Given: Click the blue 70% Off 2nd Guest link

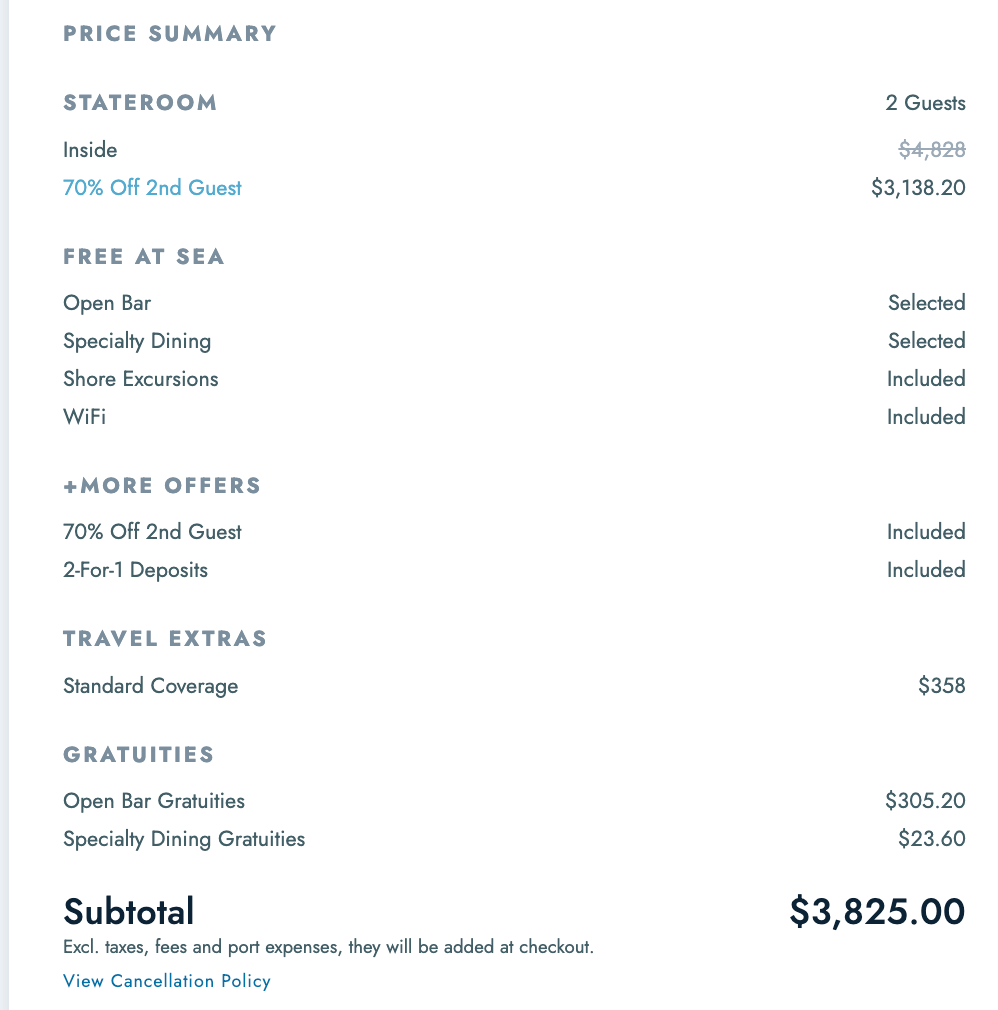Looking at the screenshot, I should (152, 188).
